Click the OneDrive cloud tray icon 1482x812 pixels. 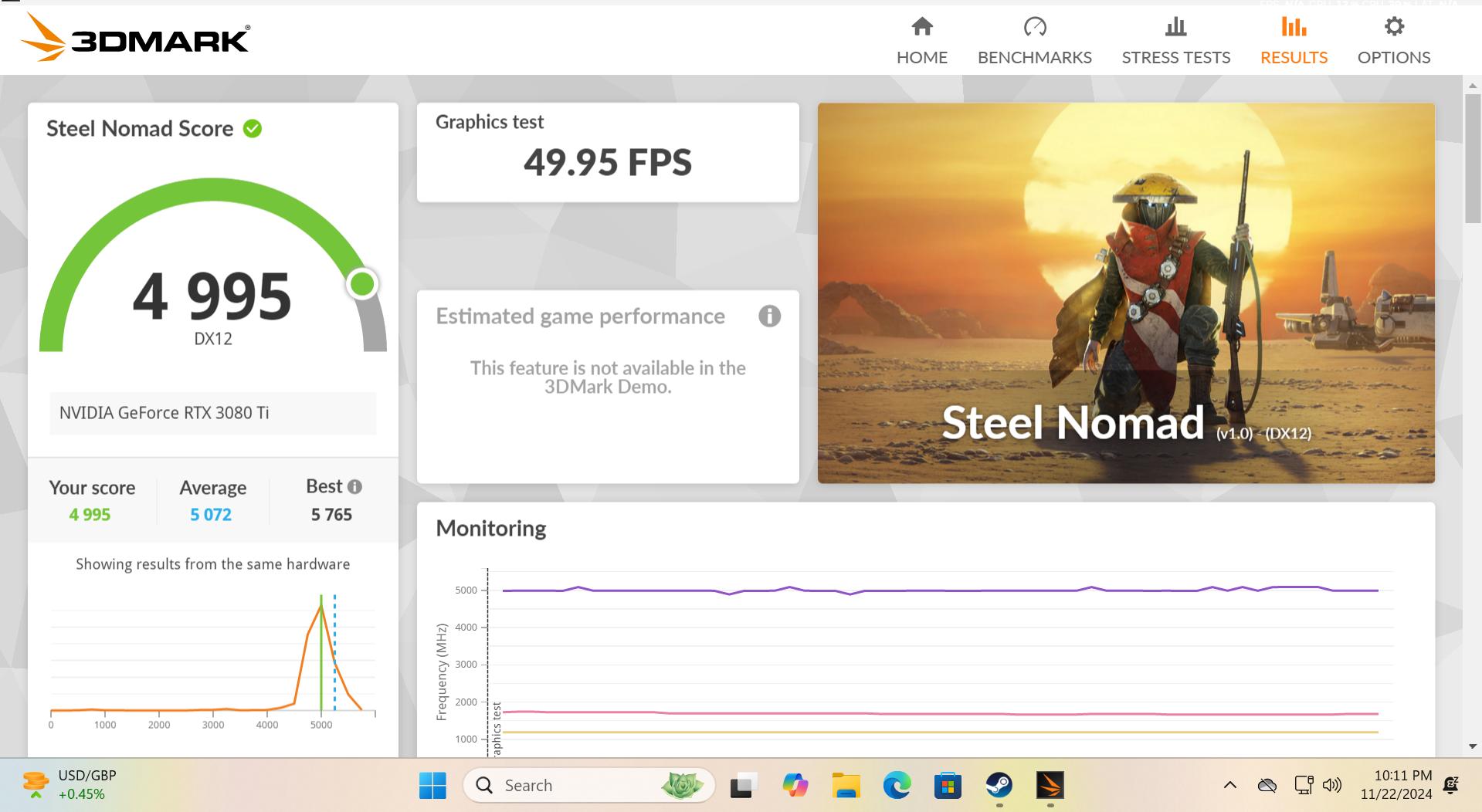[x=1267, y=786]
